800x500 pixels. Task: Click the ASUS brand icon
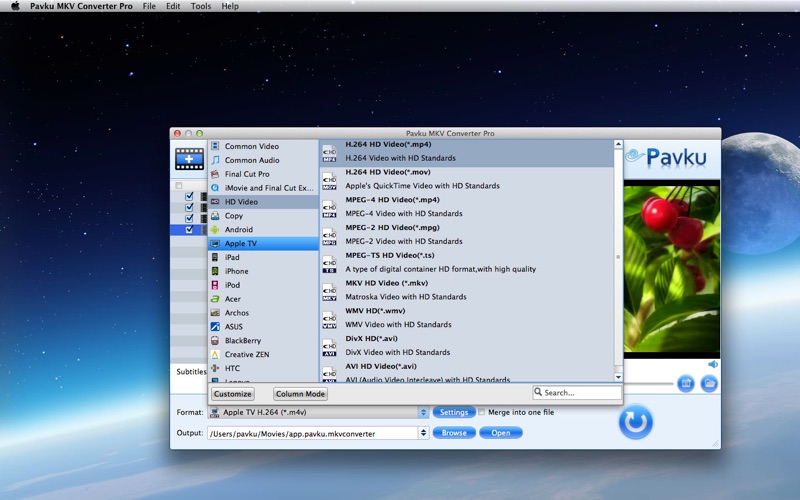point(215,327)
